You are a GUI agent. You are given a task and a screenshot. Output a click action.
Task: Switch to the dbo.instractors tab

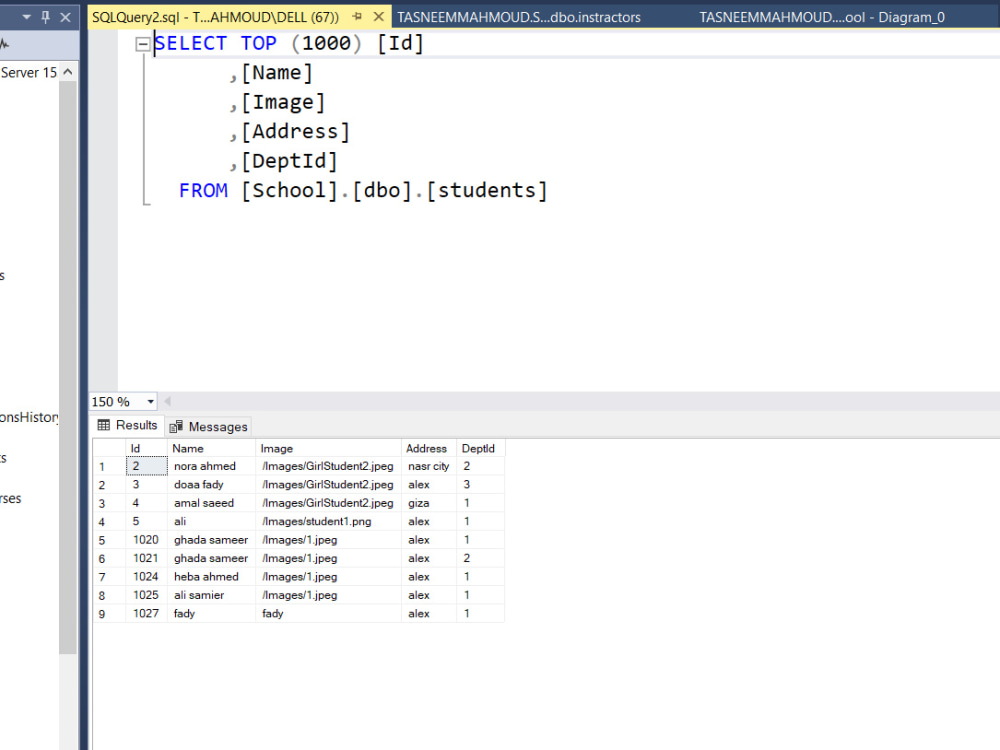(518, 17)
